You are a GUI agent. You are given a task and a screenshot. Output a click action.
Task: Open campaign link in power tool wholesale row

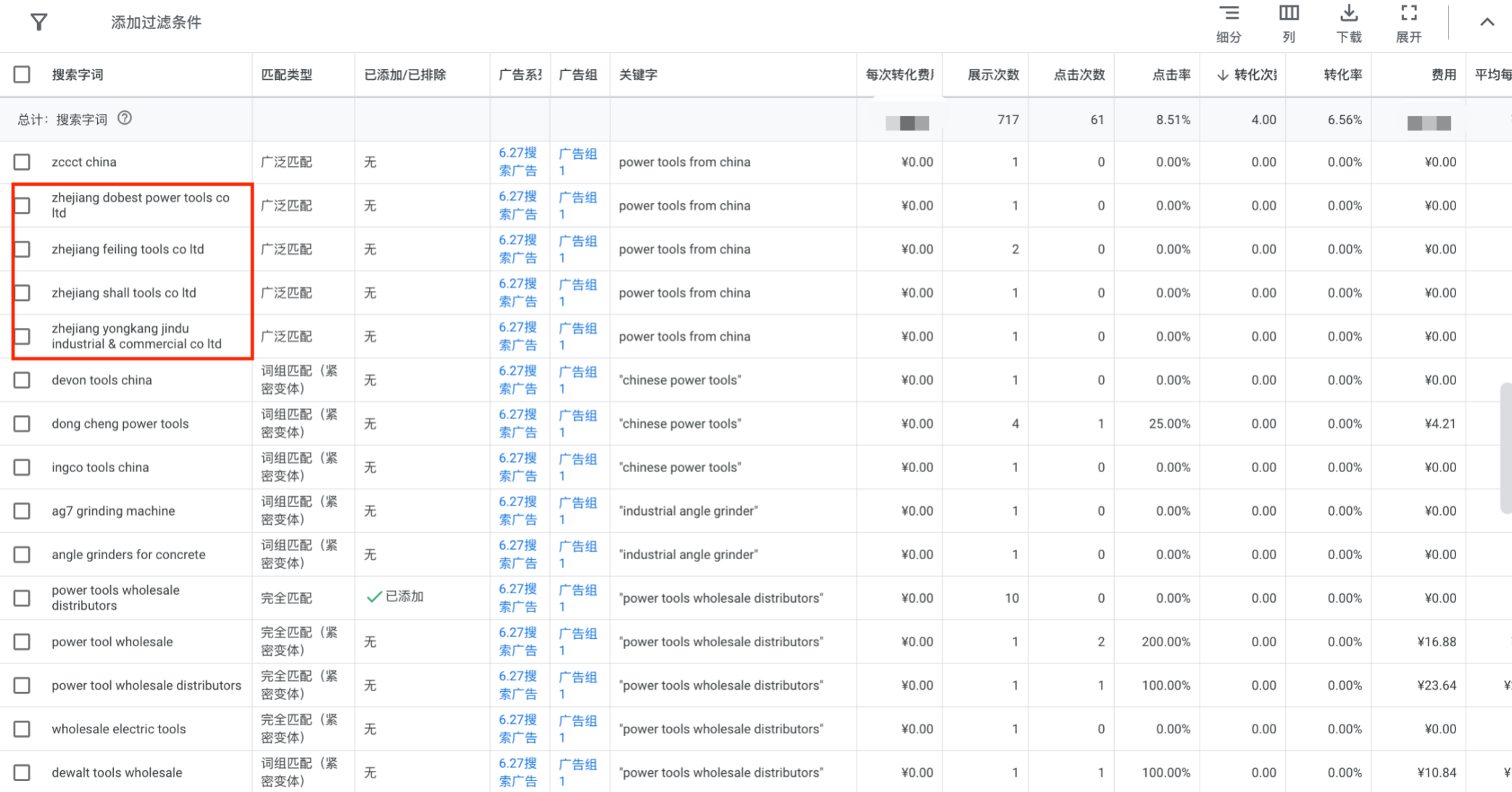518,642
